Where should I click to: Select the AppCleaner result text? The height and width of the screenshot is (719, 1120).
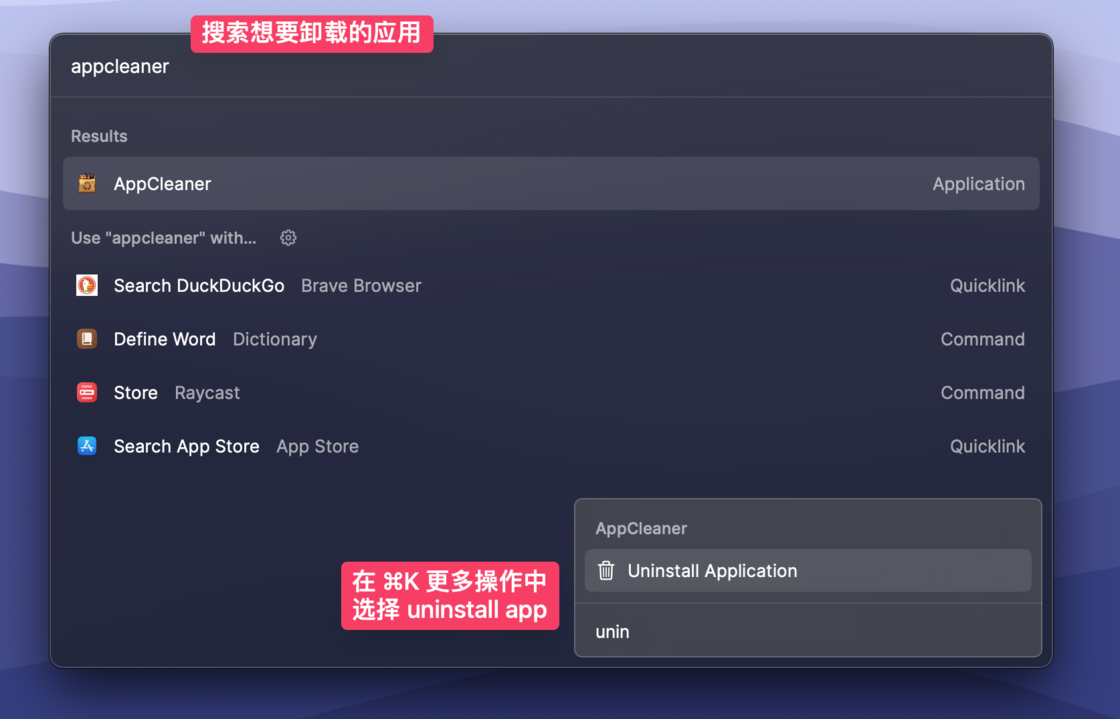pos(162,184)
